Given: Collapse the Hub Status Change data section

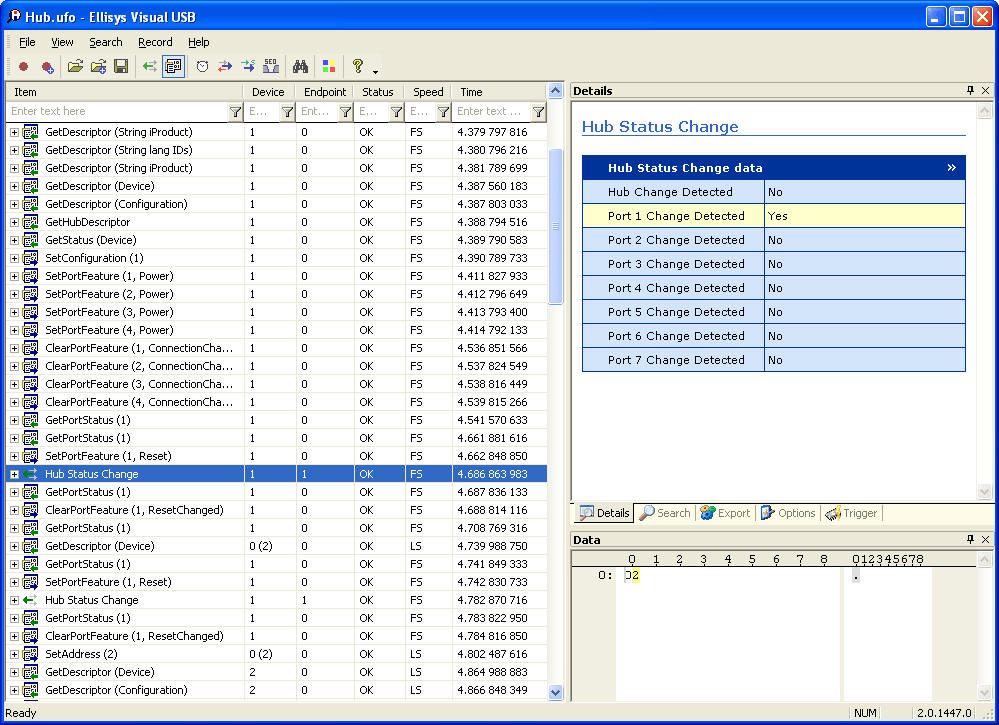Looking at the screenshot, I should point(951,168).
